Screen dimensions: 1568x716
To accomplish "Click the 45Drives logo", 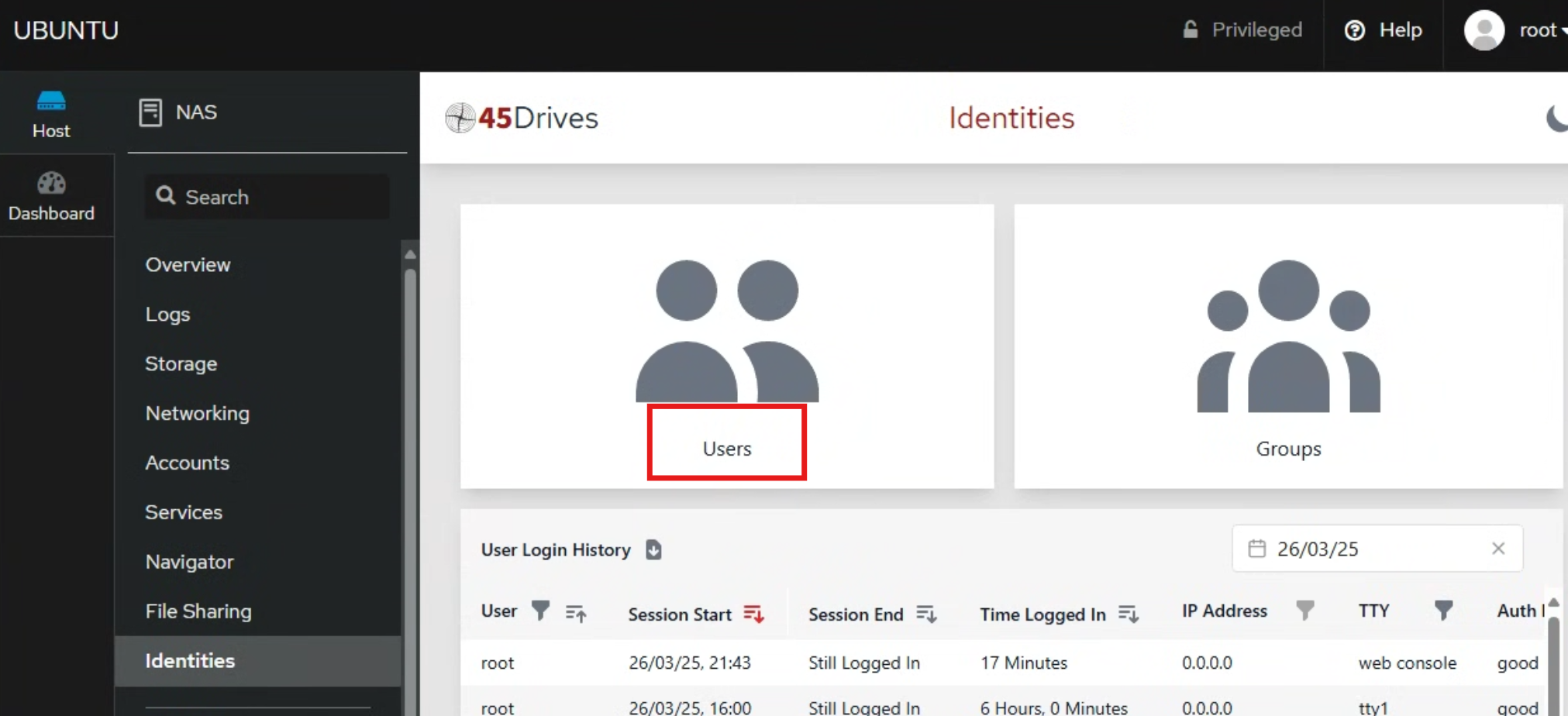I will (x=522, y=118).
